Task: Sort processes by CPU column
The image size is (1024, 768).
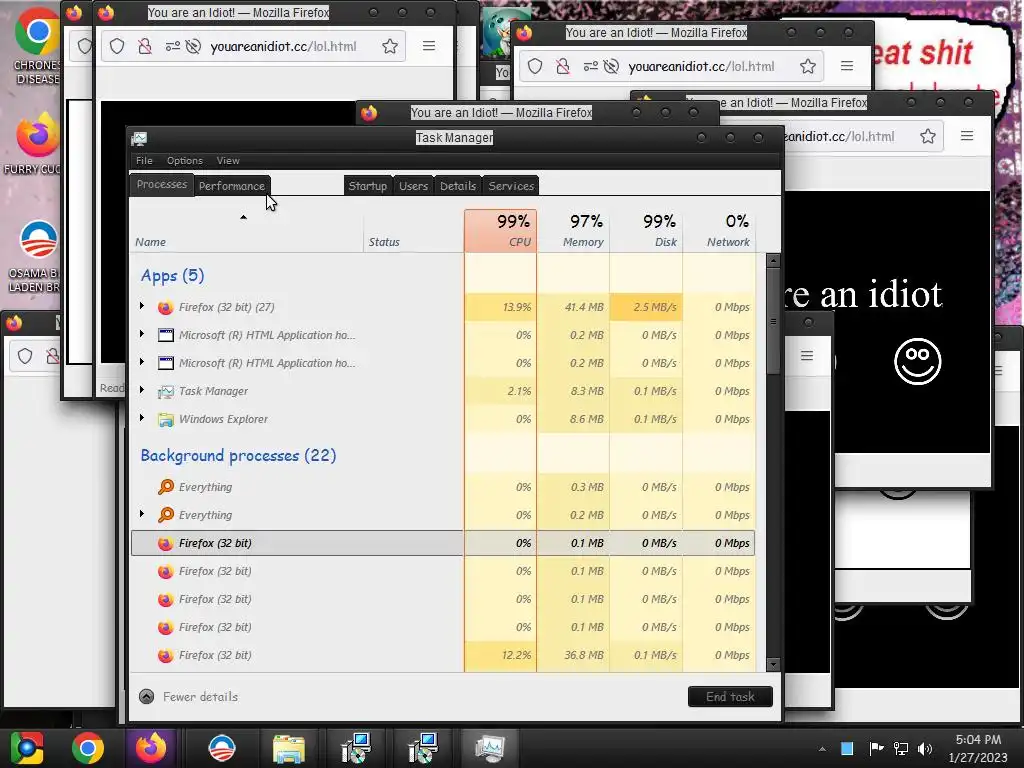Action: pyautogui.click(x=500, y=231)
